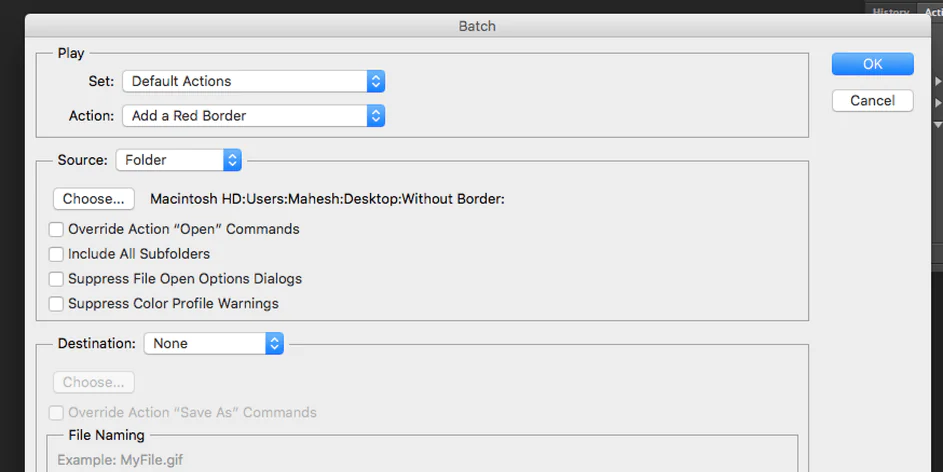The width and height of the screenshot is (943, 472).
Task: Select the Actions panel tab
Action: [x=933, y=12]
